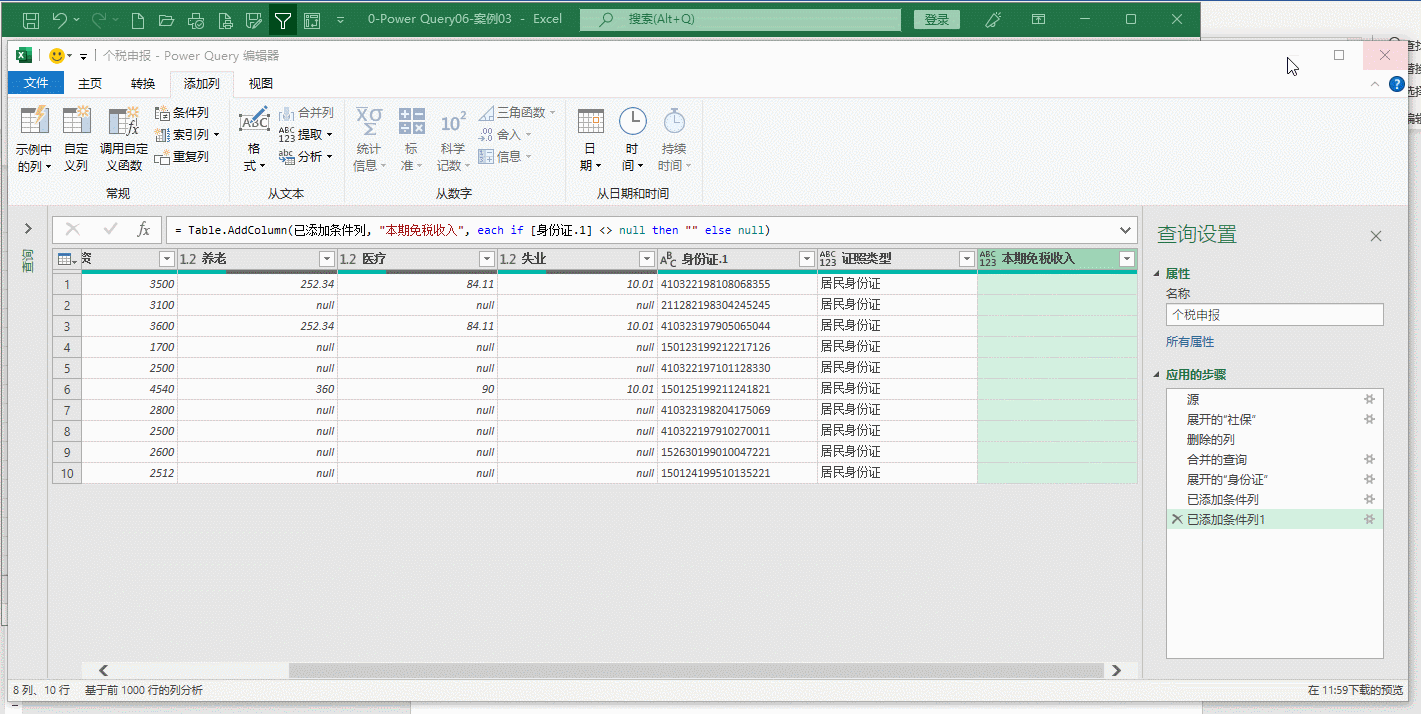
Task: Click the query name field 个税申报
Action: click(1274, 315)
